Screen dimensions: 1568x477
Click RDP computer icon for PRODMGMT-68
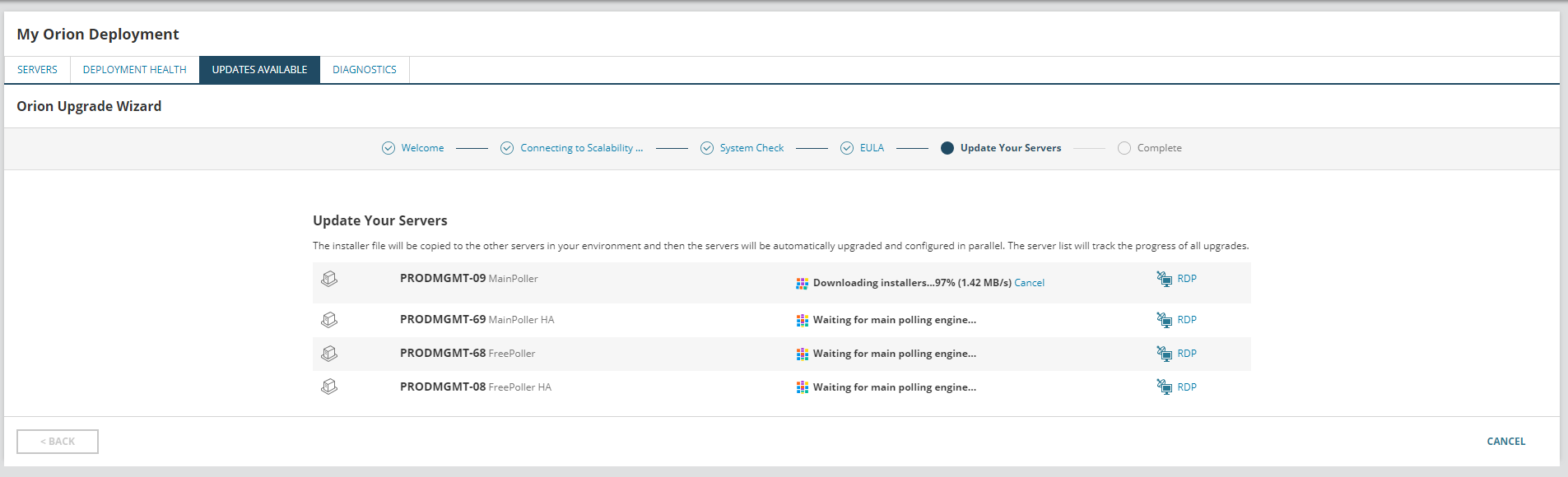1164,354
